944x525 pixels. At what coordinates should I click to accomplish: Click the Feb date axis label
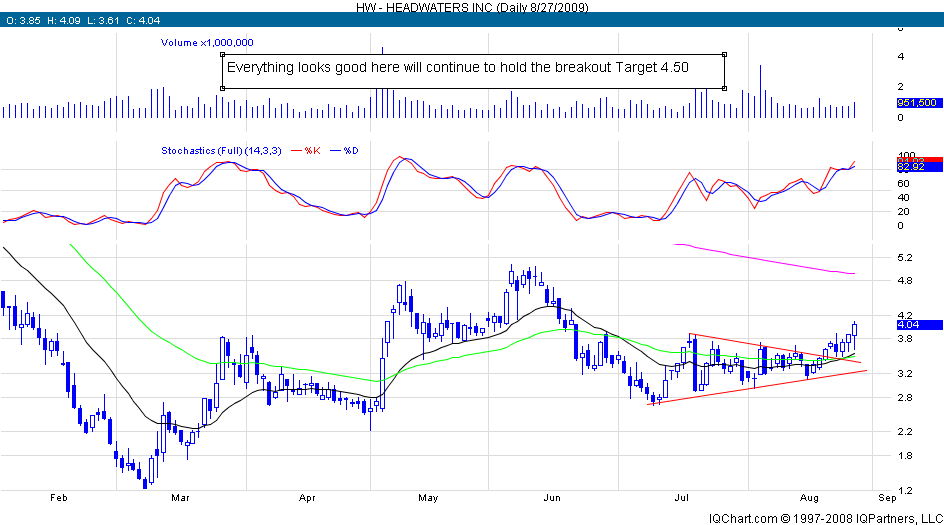[x=58, y=498]
